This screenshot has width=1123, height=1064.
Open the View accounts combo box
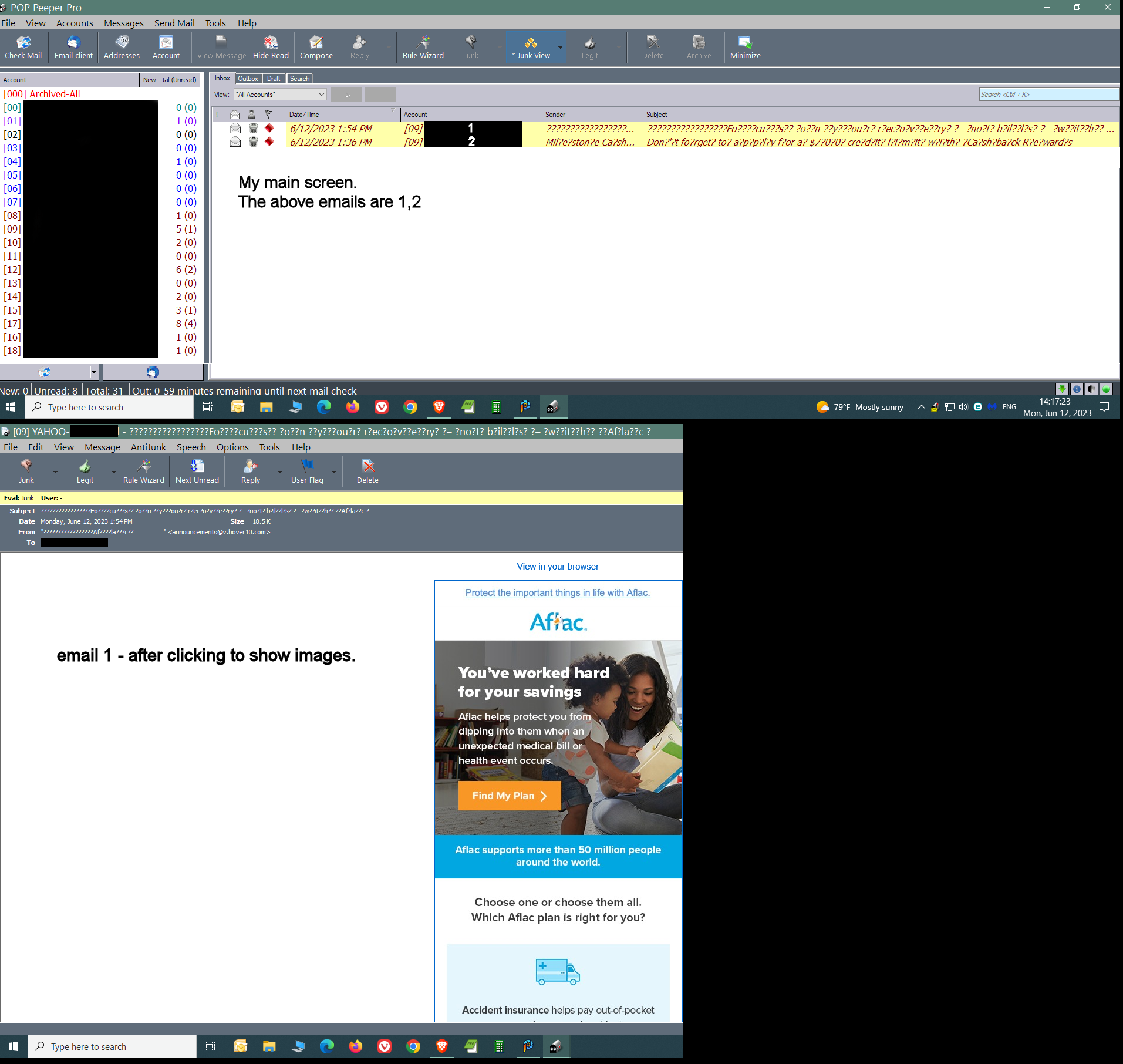(x=281, y=95)
